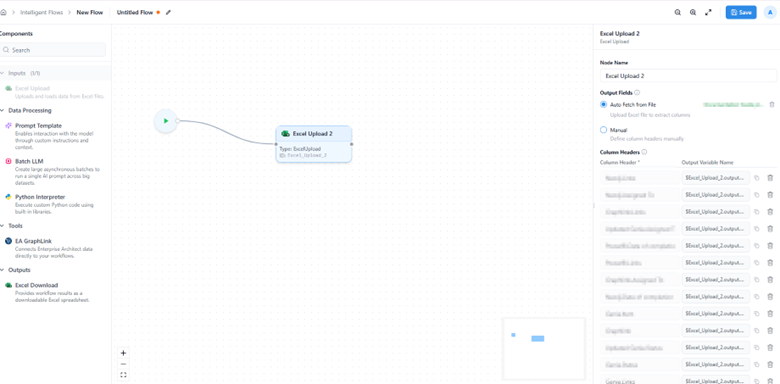Zoom out using top-bar magnifier minus
The height and width of the screenshot is (384, 780).
[x=678, y=12]
